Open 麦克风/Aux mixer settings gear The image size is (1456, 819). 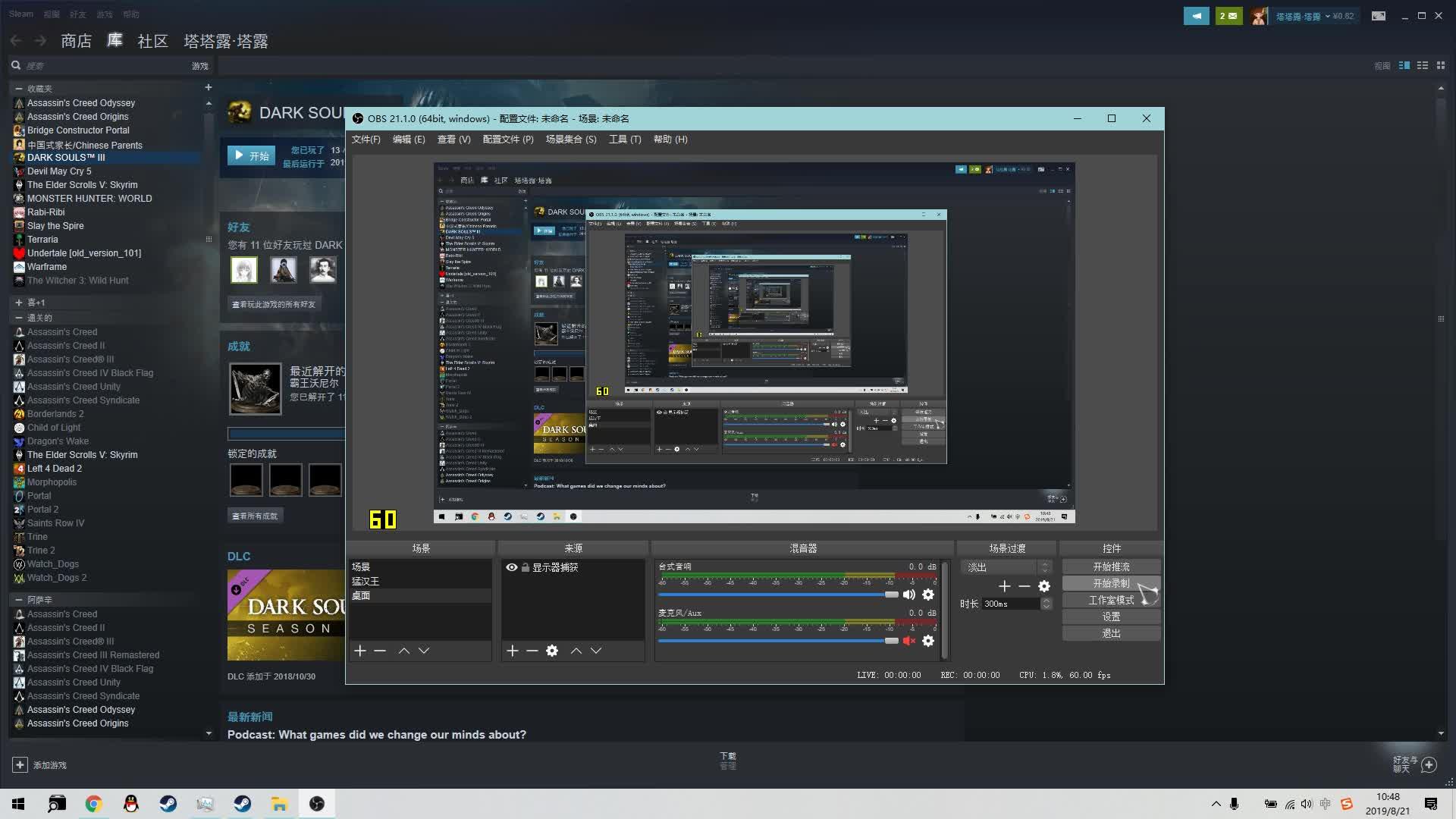928,641
